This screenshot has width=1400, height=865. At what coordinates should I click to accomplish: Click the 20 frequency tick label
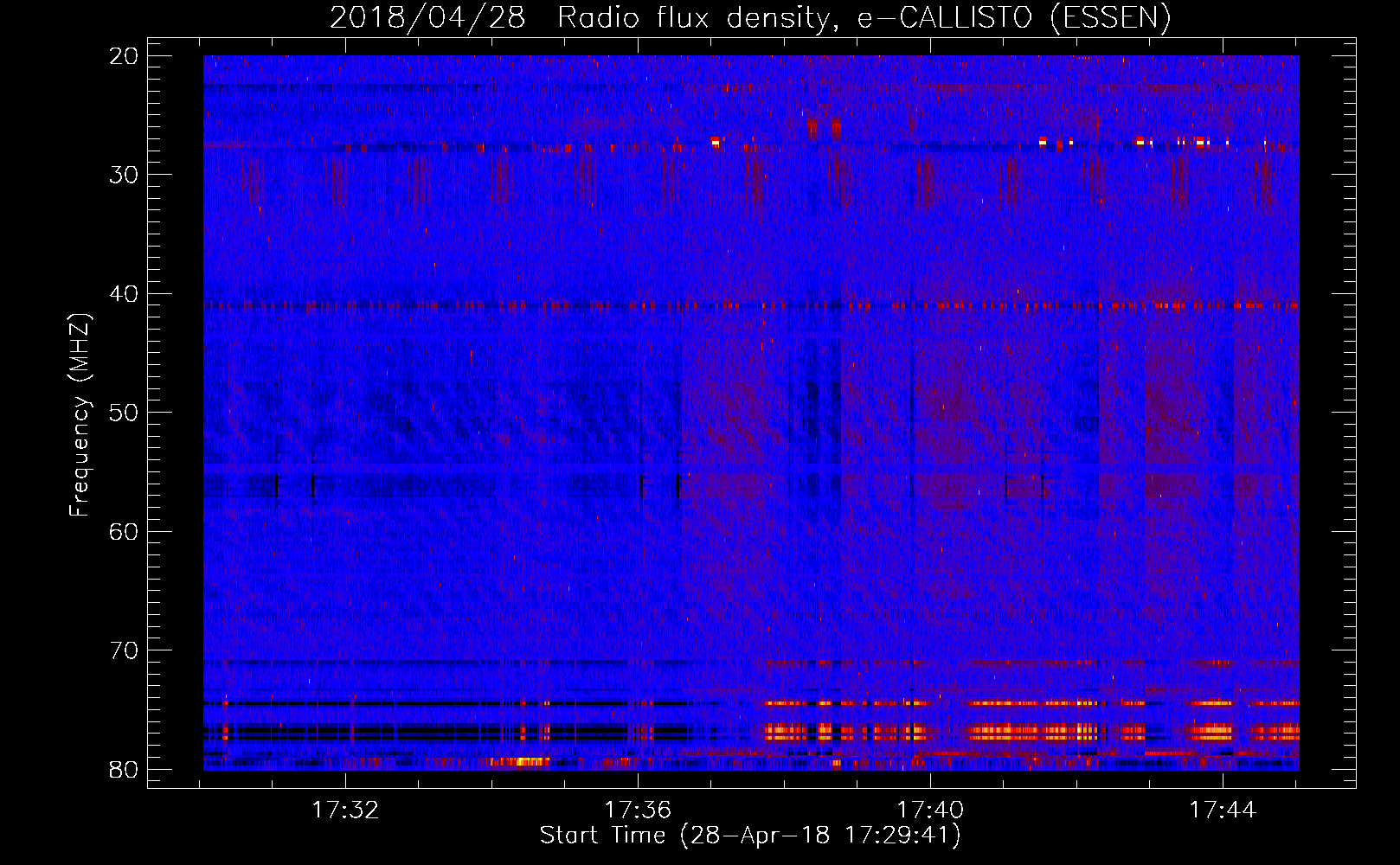click(125, 56)
